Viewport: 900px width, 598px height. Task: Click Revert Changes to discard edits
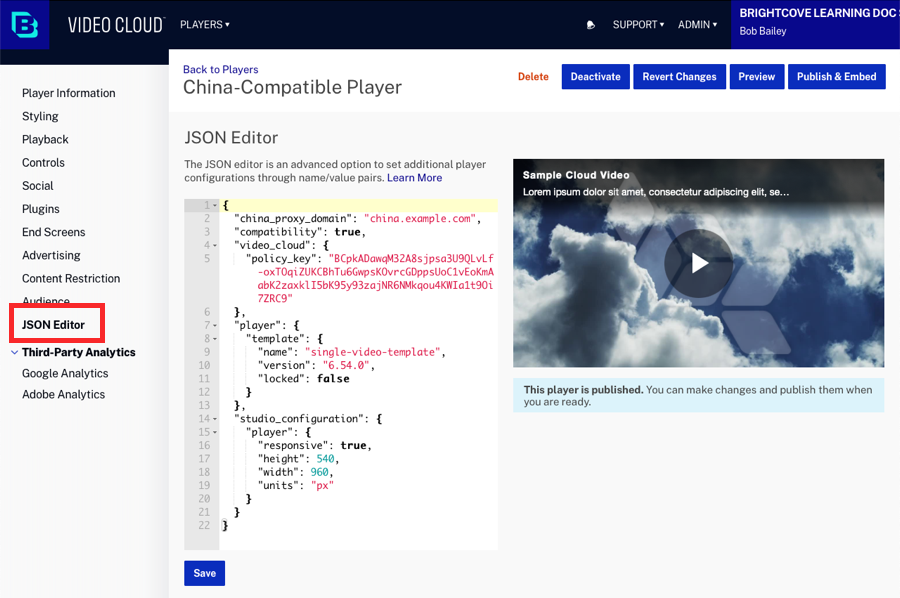click(679, 76)
